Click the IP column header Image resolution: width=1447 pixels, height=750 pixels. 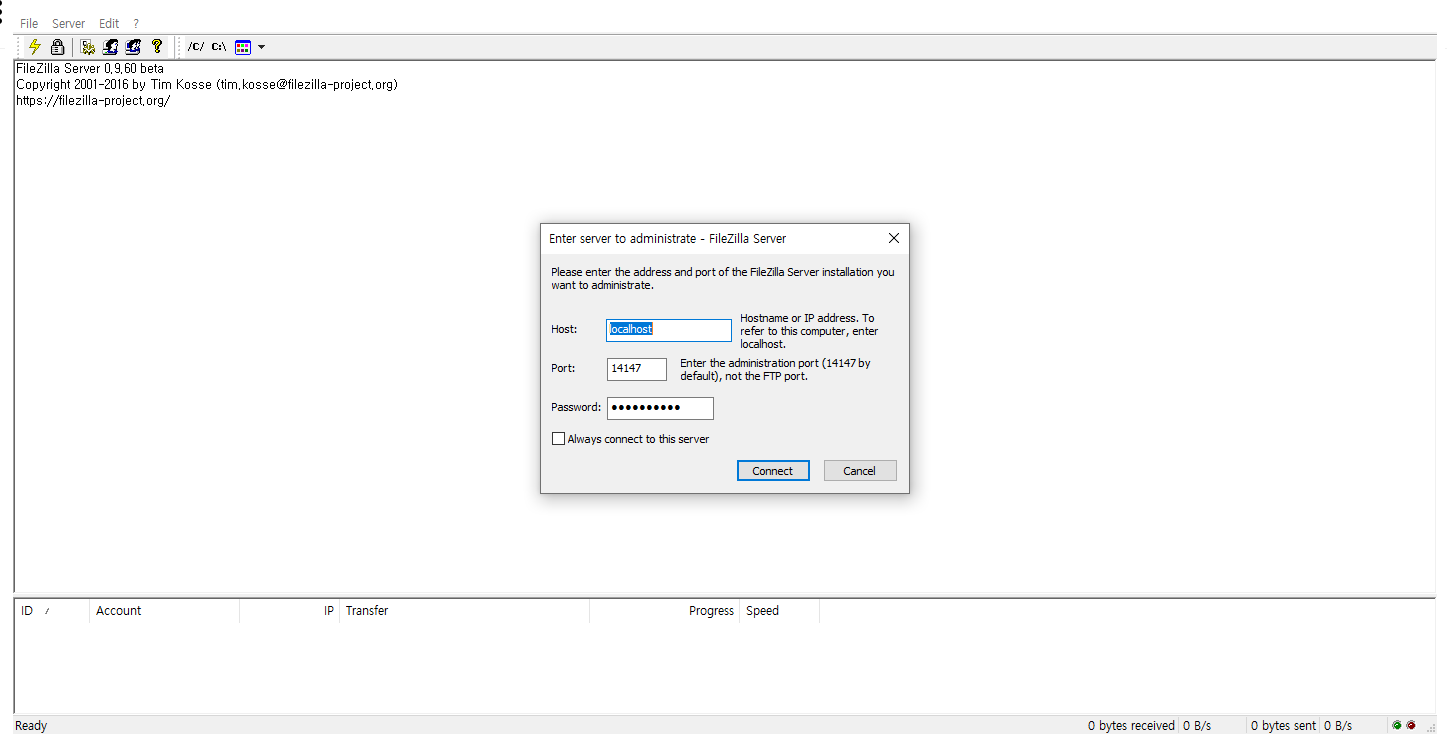tap(290, 611)
